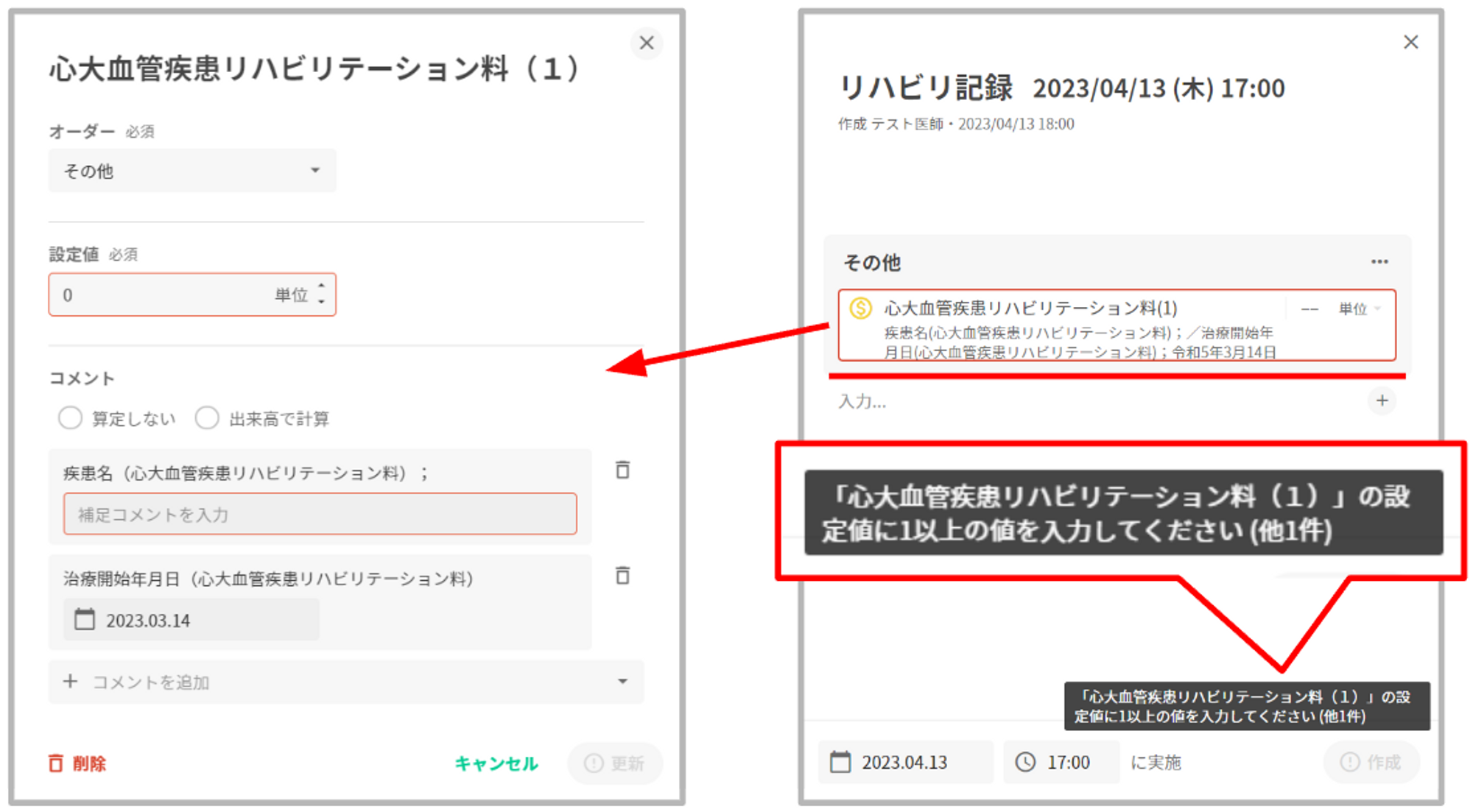Click the plus icon next to 入力
1473x812 pixels.
click(1382, 400)
